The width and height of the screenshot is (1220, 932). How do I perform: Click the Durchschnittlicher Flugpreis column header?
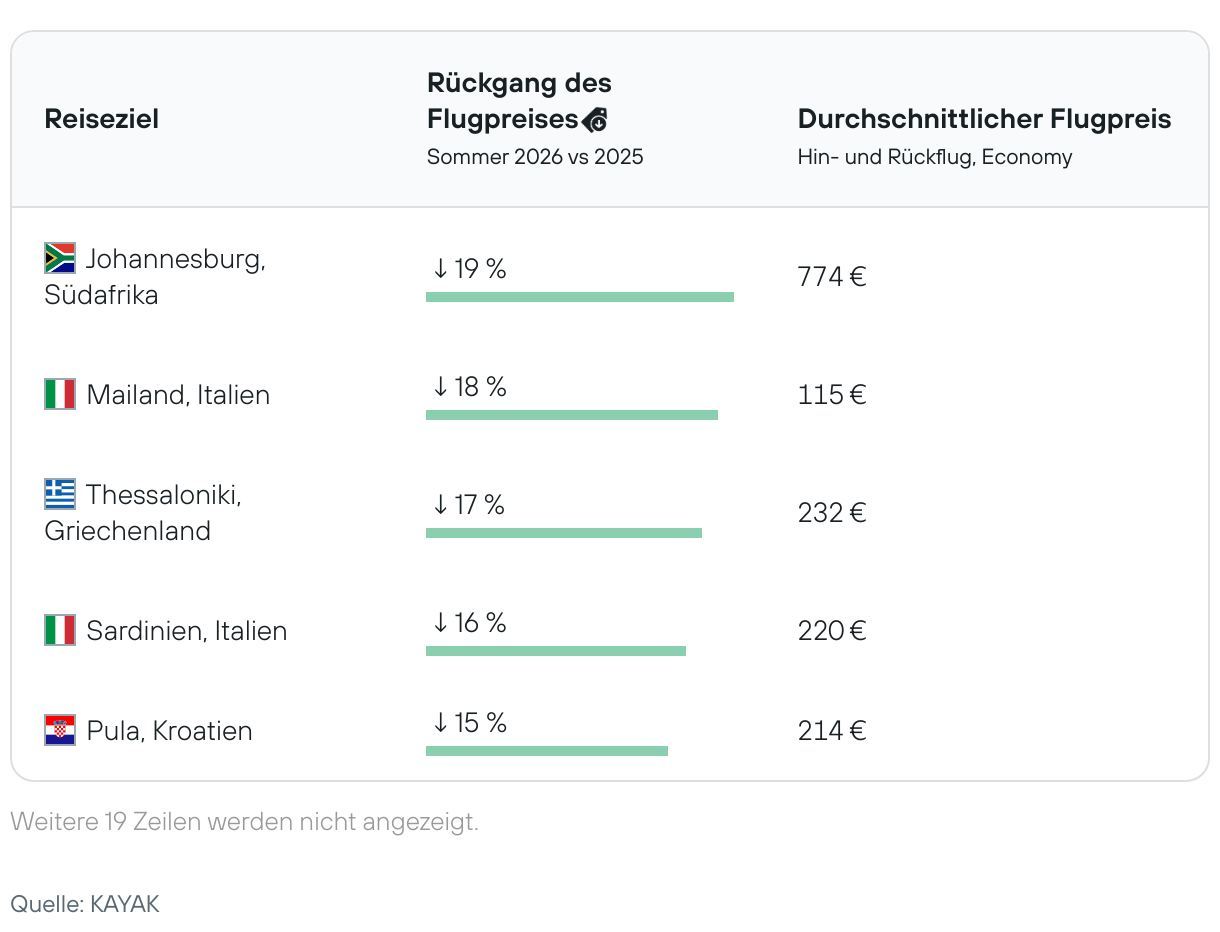click(984, 119)
